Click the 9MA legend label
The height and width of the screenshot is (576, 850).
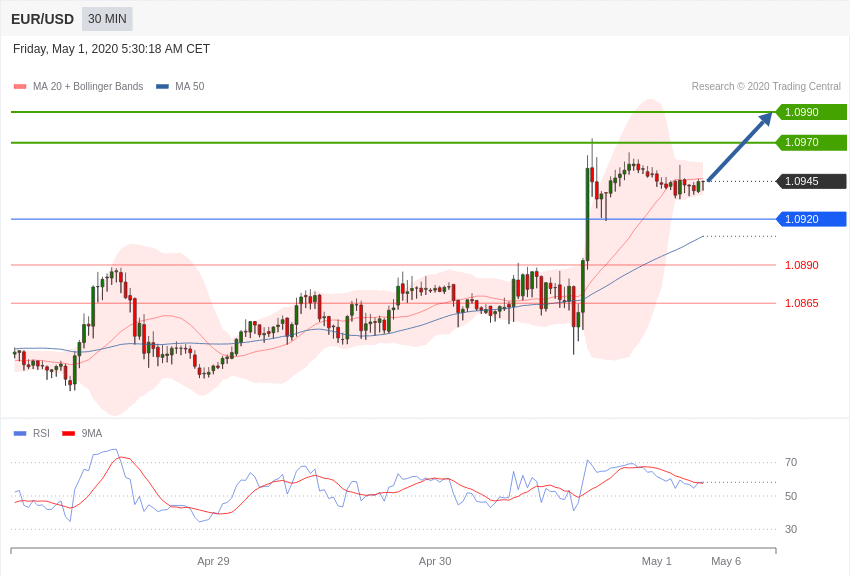pyautogui.click(x=92, y=433)
